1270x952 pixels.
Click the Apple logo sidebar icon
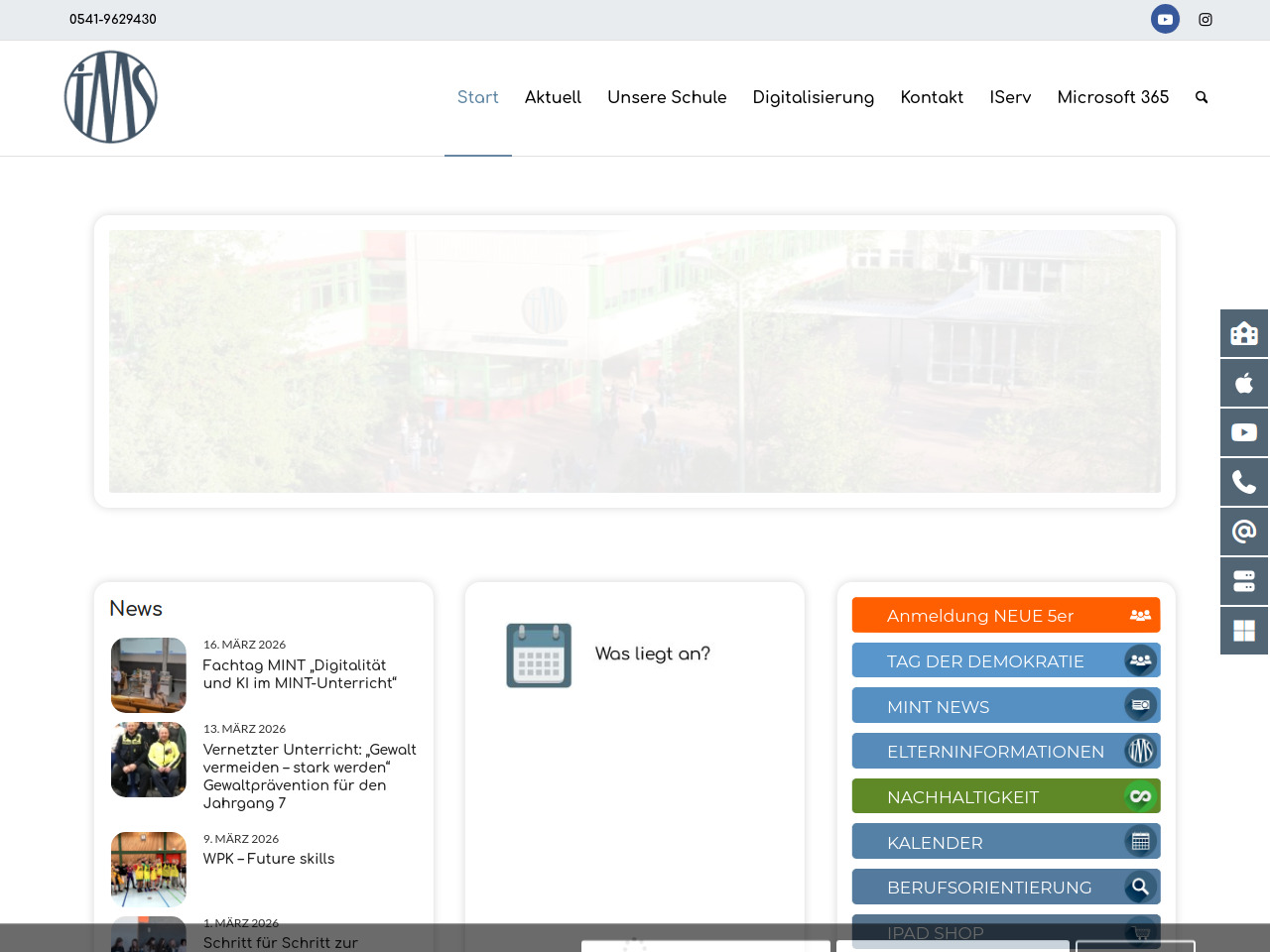[x=1244, y=383]
